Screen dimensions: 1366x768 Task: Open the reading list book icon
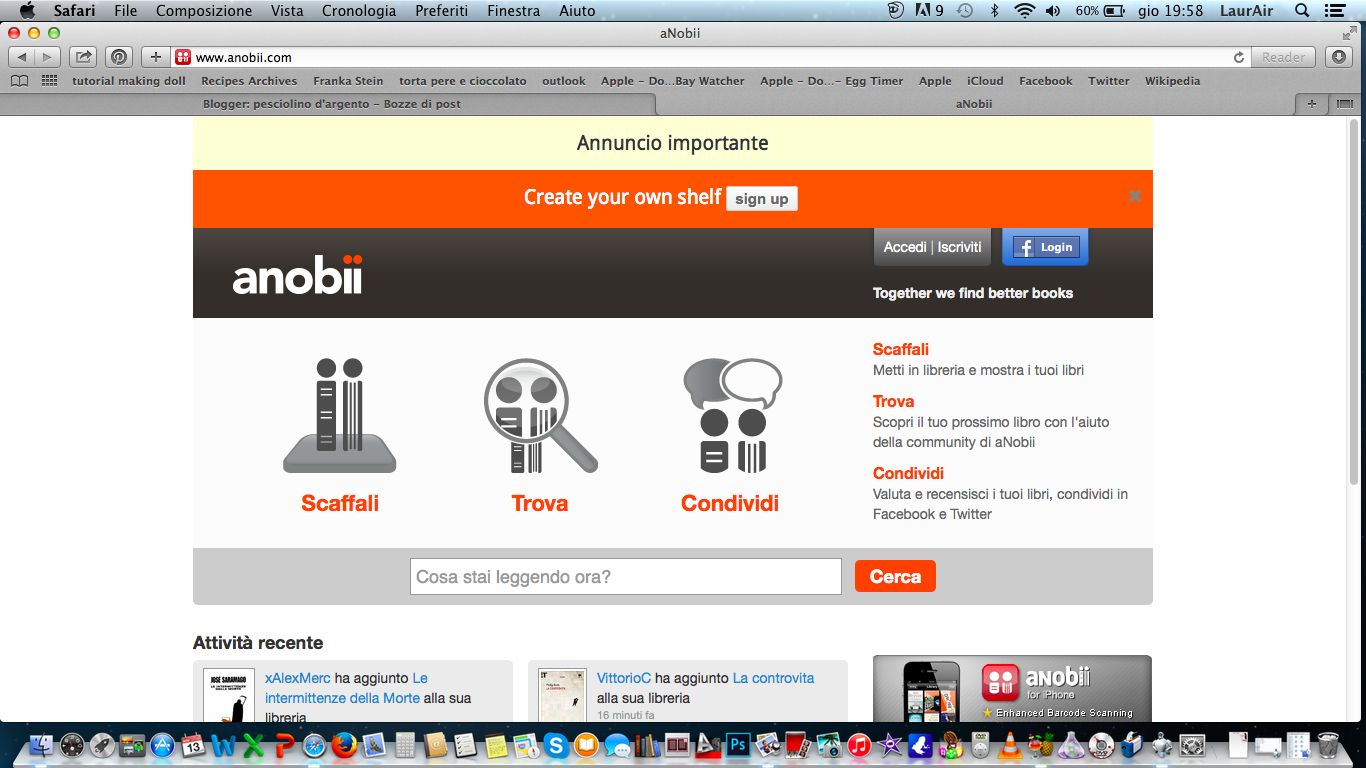click(19, 81)
